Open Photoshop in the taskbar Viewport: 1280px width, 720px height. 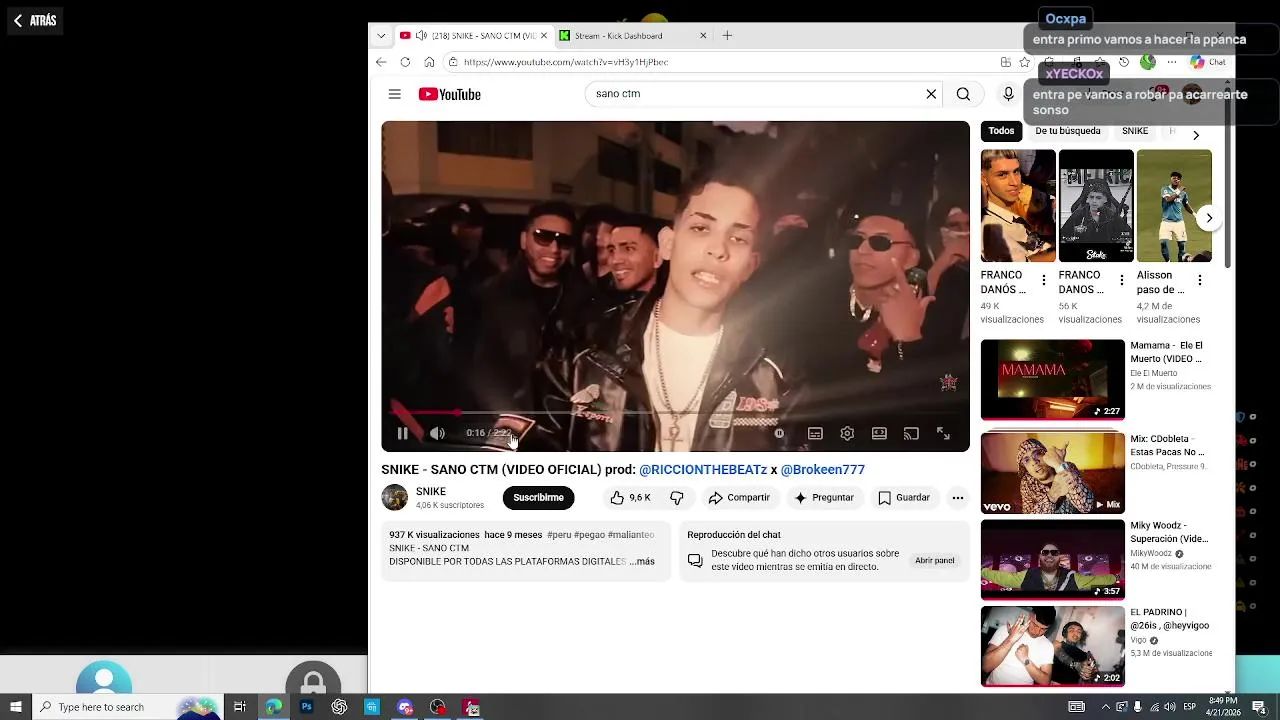pyautogui.click(x=306, y=707)
